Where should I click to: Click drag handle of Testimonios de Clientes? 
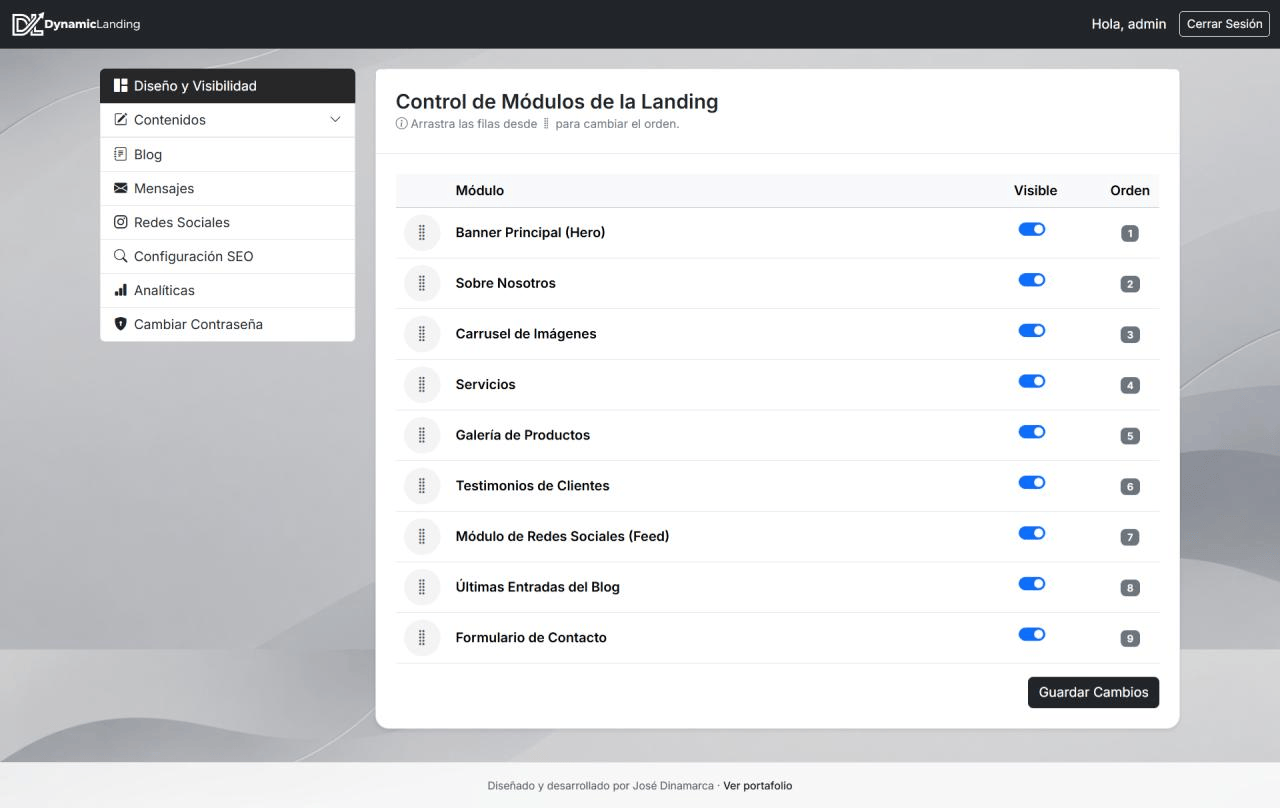coord(422,486)
